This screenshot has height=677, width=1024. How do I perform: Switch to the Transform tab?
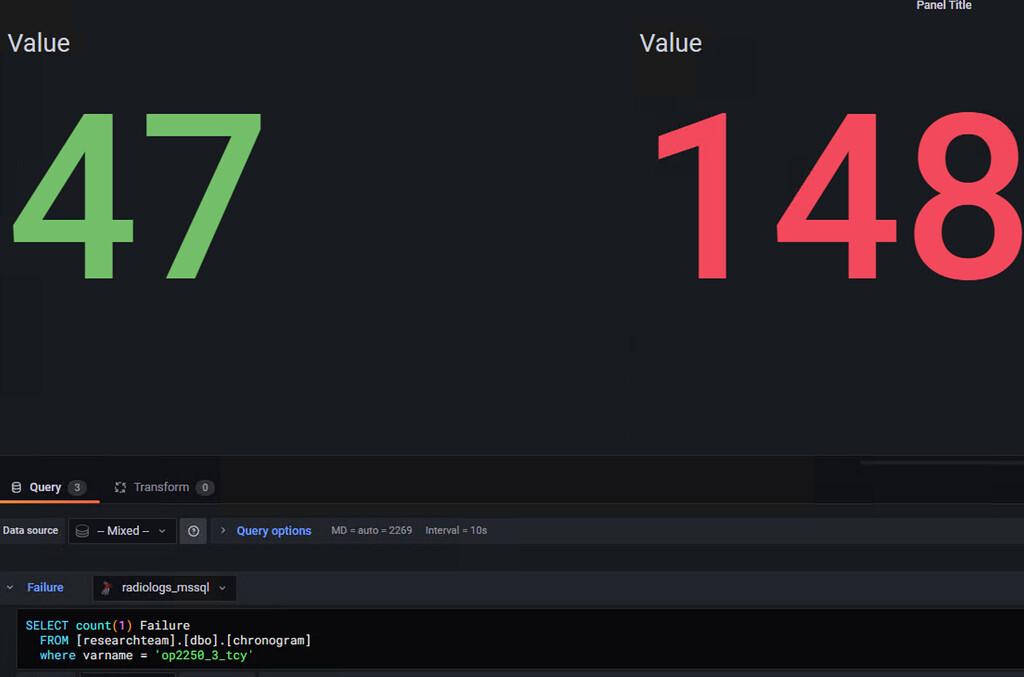tap(163, 487)
